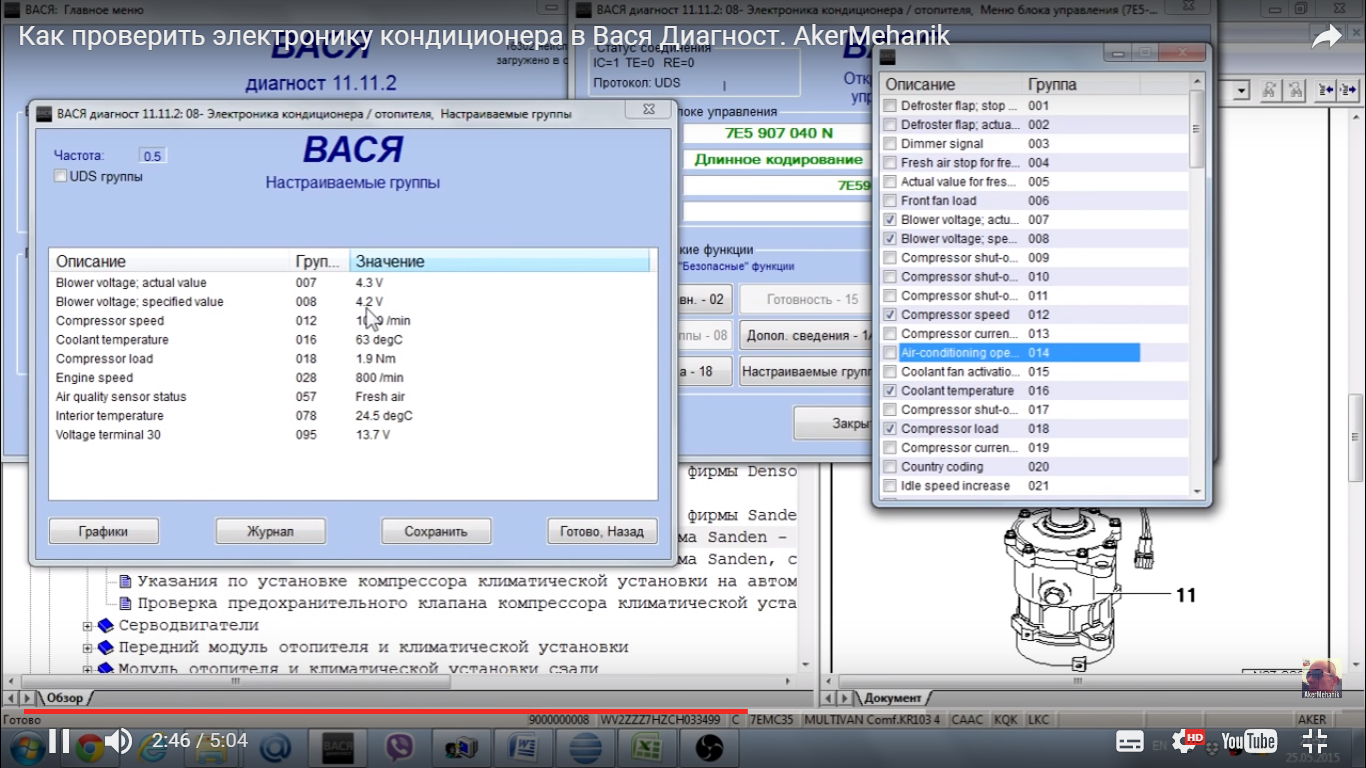Open the dropdown arrow in document toolbar
The height and width of the screenshot is (768, 1366).
[1242, 91]
